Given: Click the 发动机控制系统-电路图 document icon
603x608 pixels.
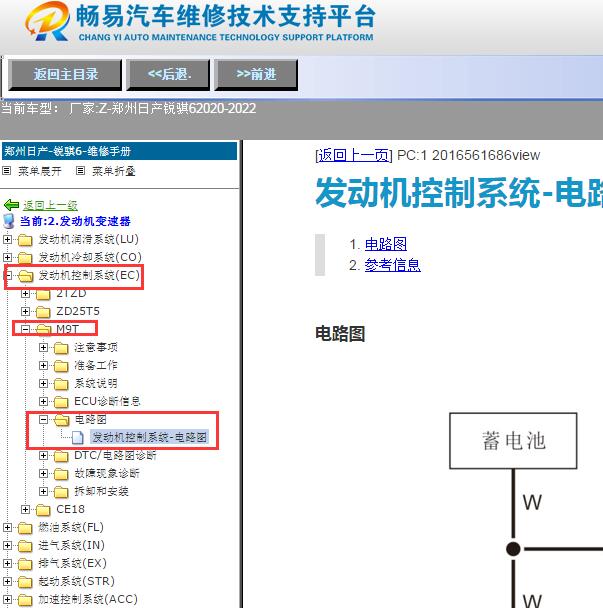Looking at the screenshot, I should click(x=78, y=438).
